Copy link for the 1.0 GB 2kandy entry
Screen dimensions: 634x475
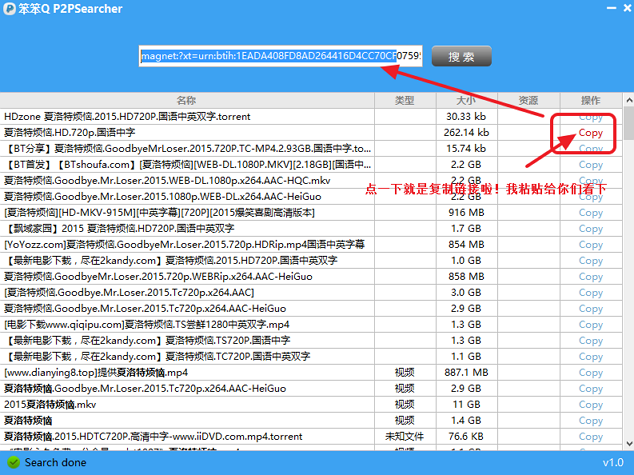(x=590, y=261)
